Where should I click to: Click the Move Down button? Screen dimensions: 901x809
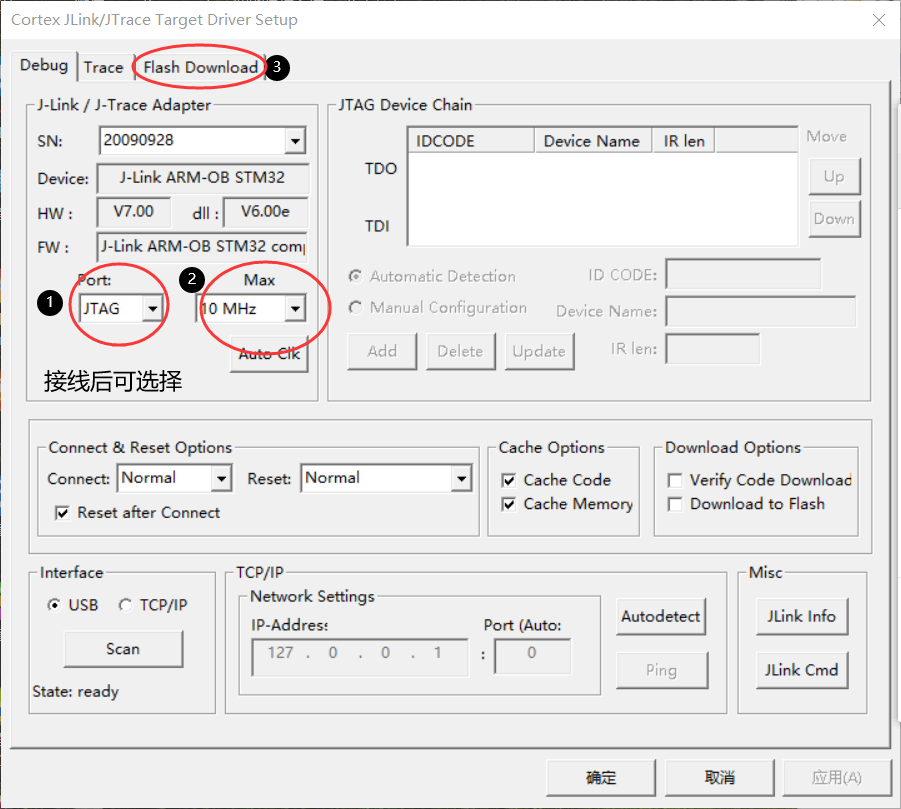click(x=834, y=219)
